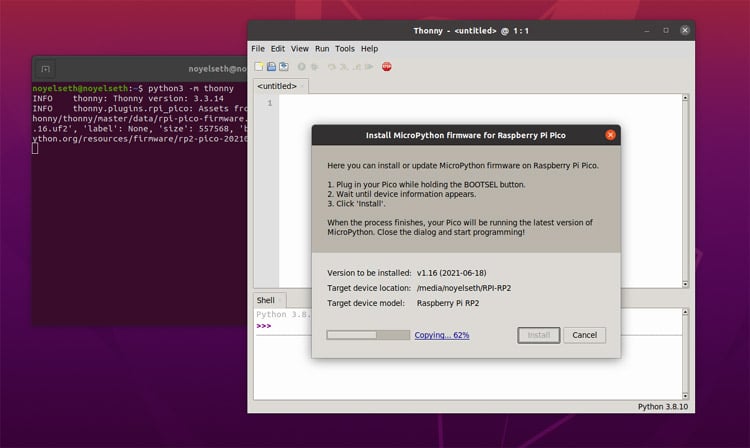Screen dimensions: 750x448
Task: Click the new tab icon in the terminal window
Action: pyautogui.click(x=45, y=69)
